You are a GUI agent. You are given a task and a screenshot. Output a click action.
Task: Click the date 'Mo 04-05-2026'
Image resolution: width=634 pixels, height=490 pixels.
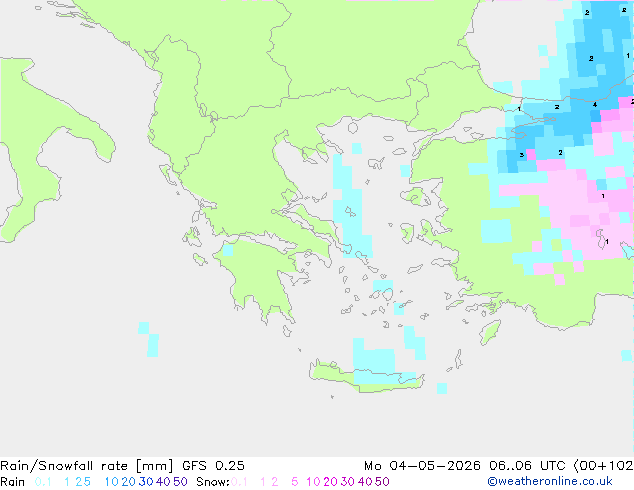(422, 466)
